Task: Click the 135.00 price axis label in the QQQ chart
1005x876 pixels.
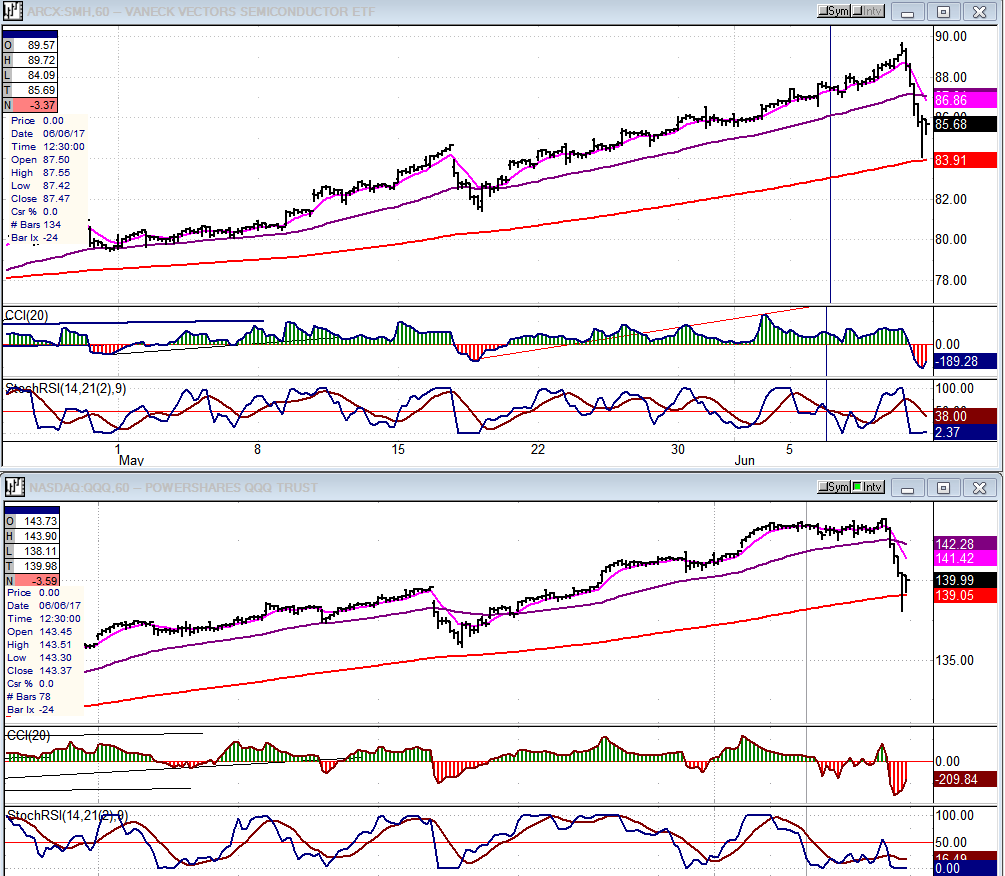Action: click(x=955, y=660)
